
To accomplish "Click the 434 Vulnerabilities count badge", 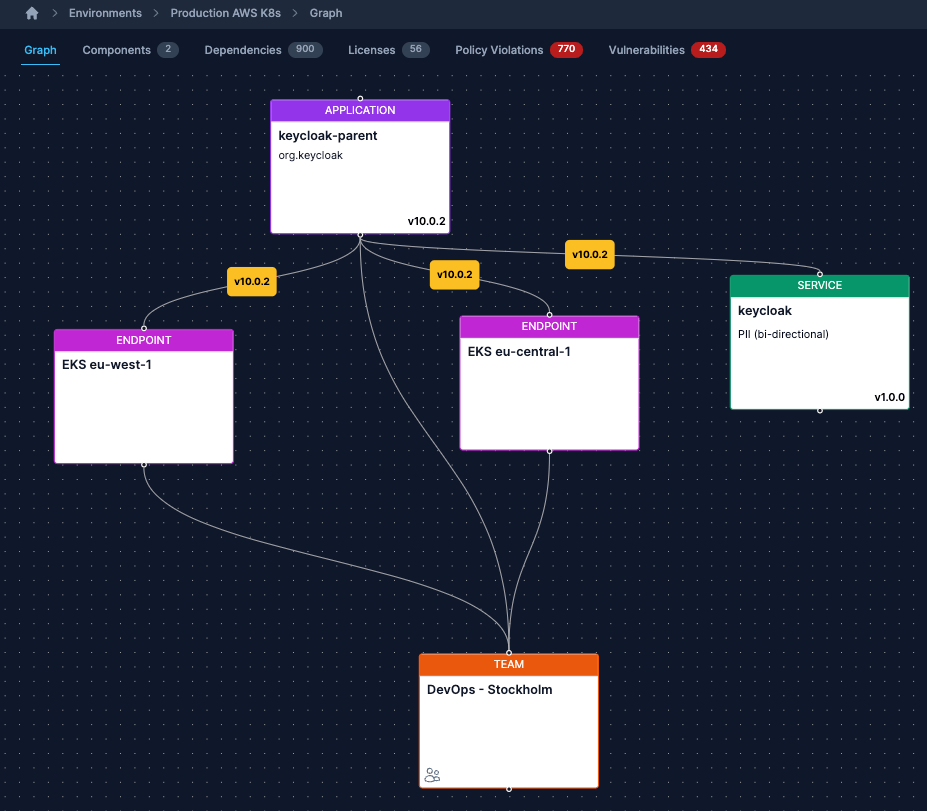I will pos(708,50).
